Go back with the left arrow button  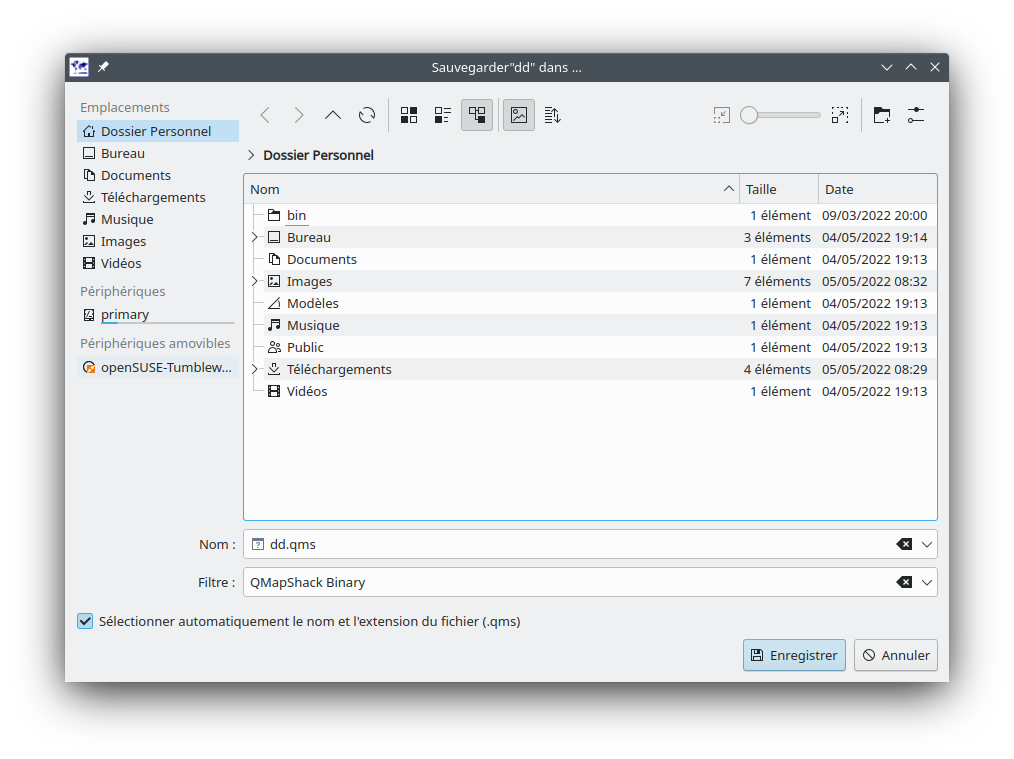coord(265,115)
